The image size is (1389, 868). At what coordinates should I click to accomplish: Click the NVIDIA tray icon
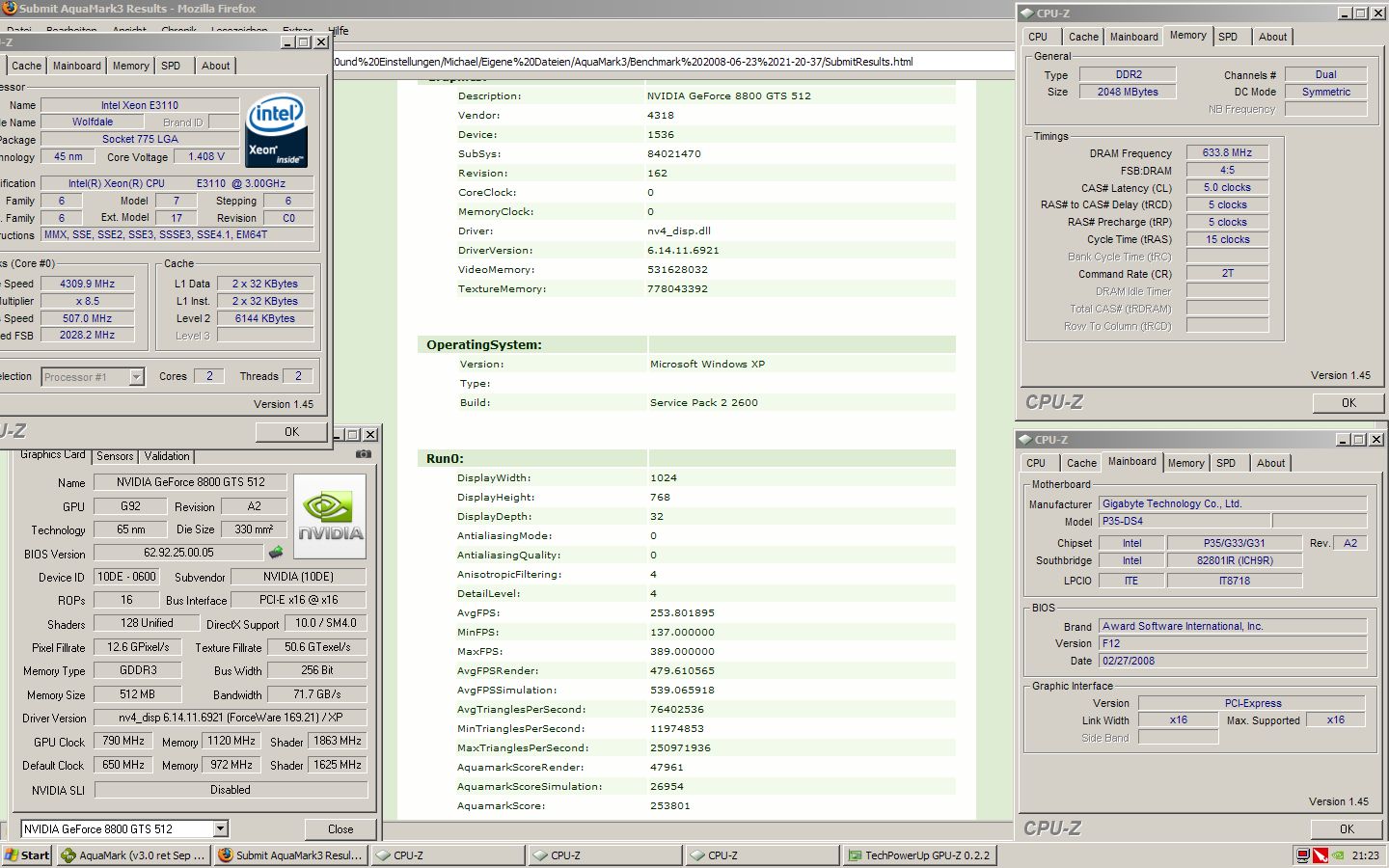1339,855
